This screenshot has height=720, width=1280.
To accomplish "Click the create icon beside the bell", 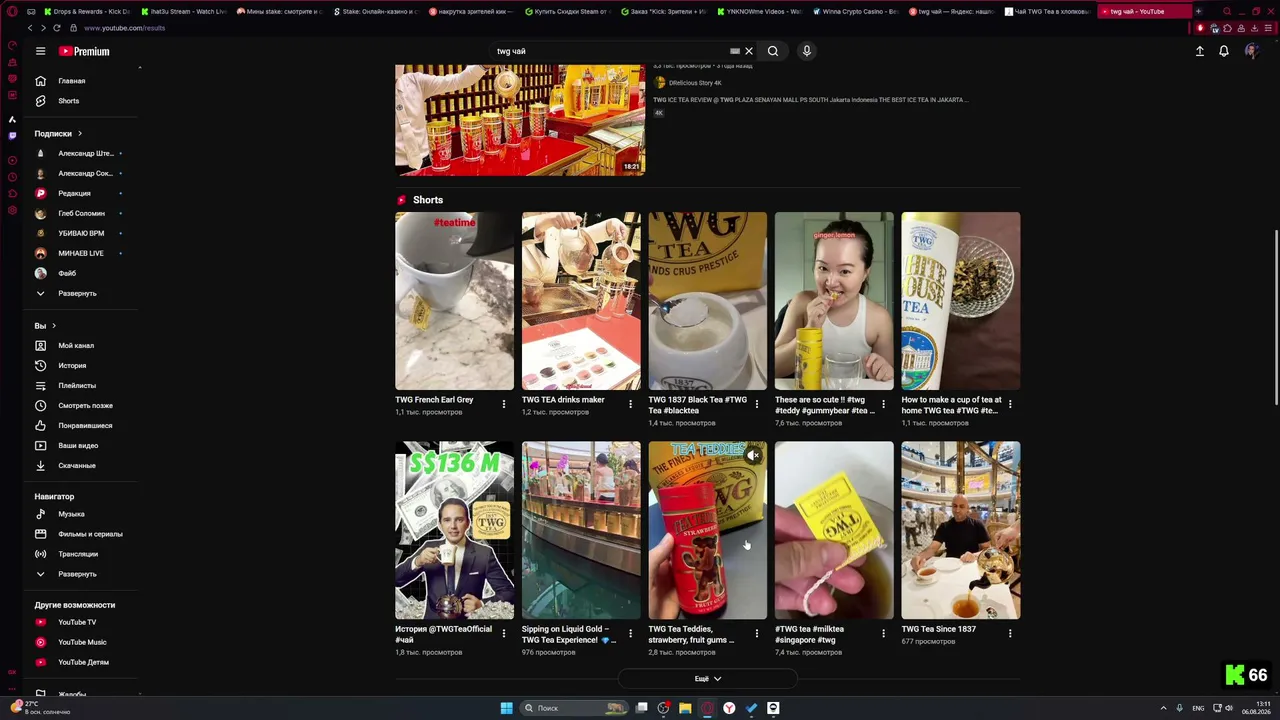I will pyautogui.click(x=1199, y=51).
